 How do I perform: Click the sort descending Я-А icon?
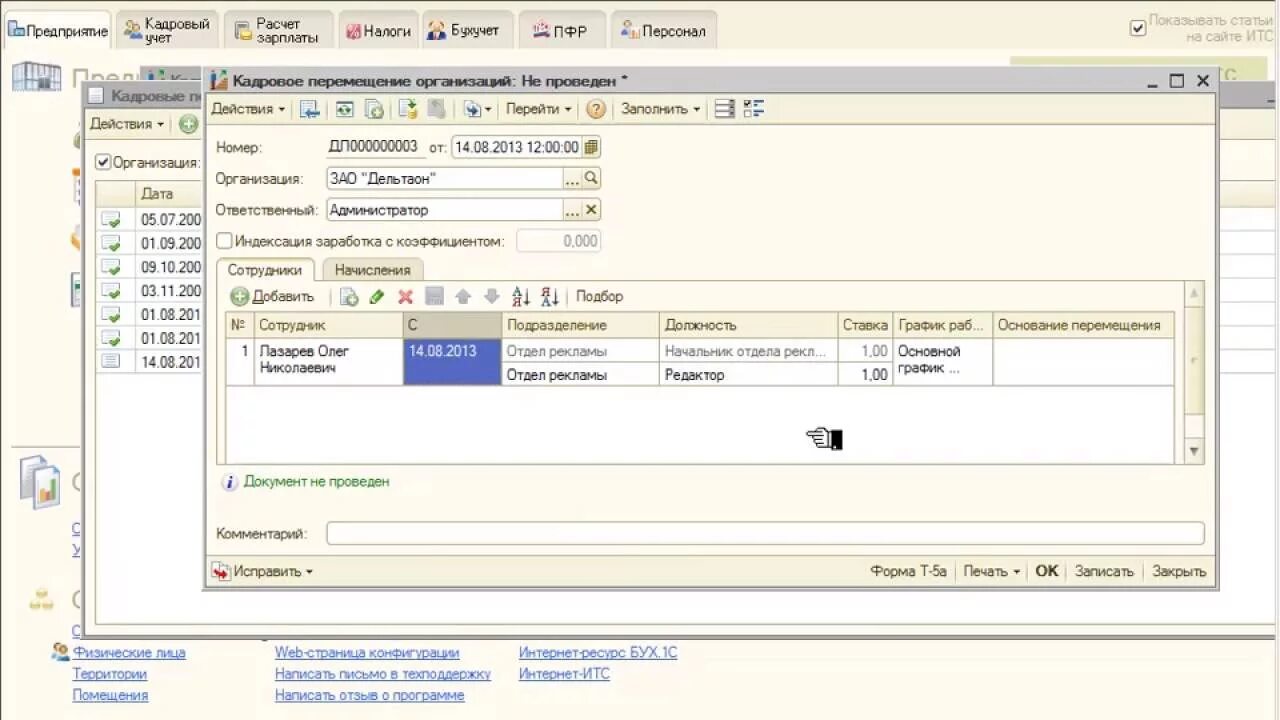(x=549, y=297)
